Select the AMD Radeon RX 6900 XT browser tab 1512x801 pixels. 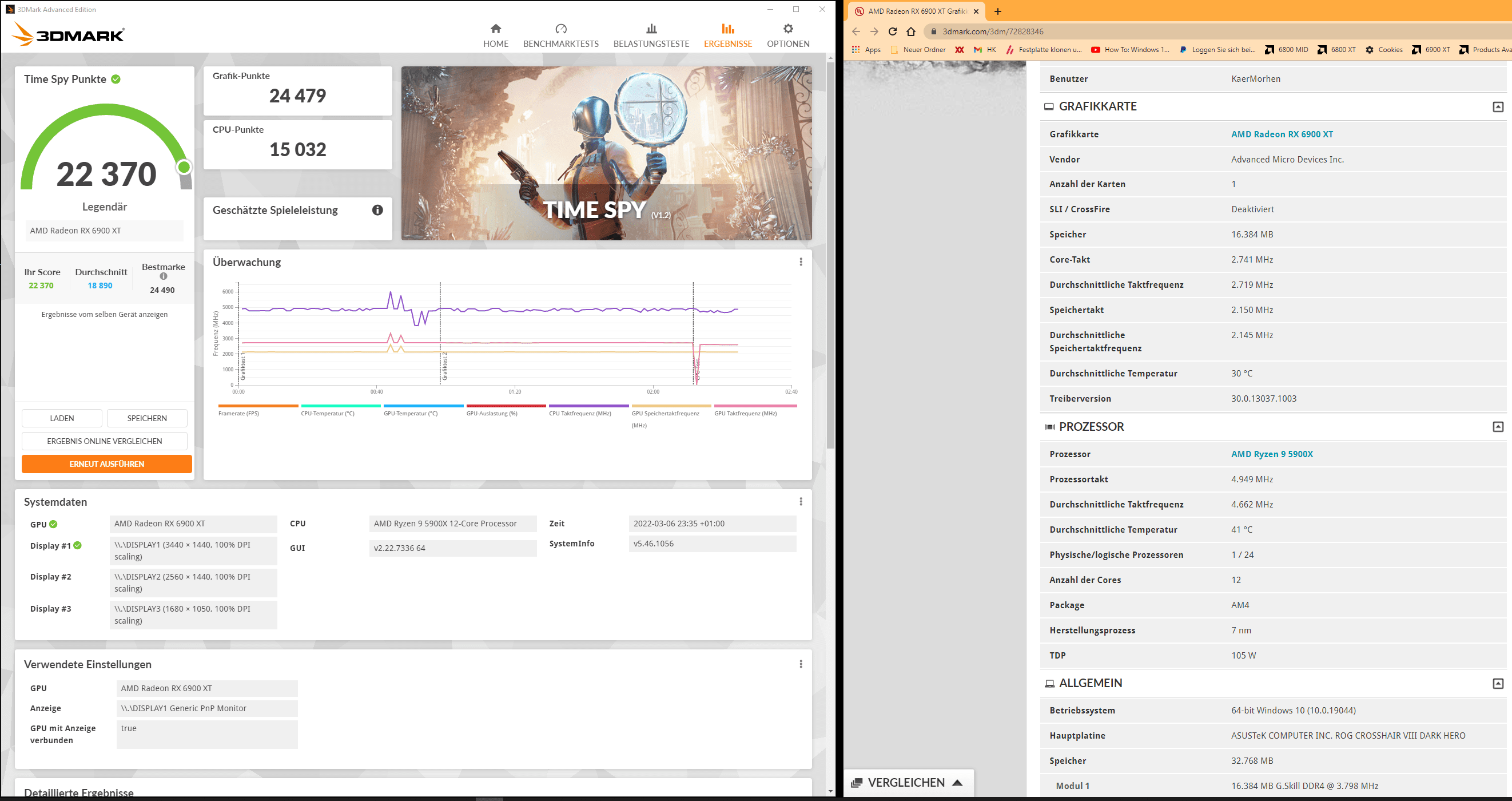917,11
